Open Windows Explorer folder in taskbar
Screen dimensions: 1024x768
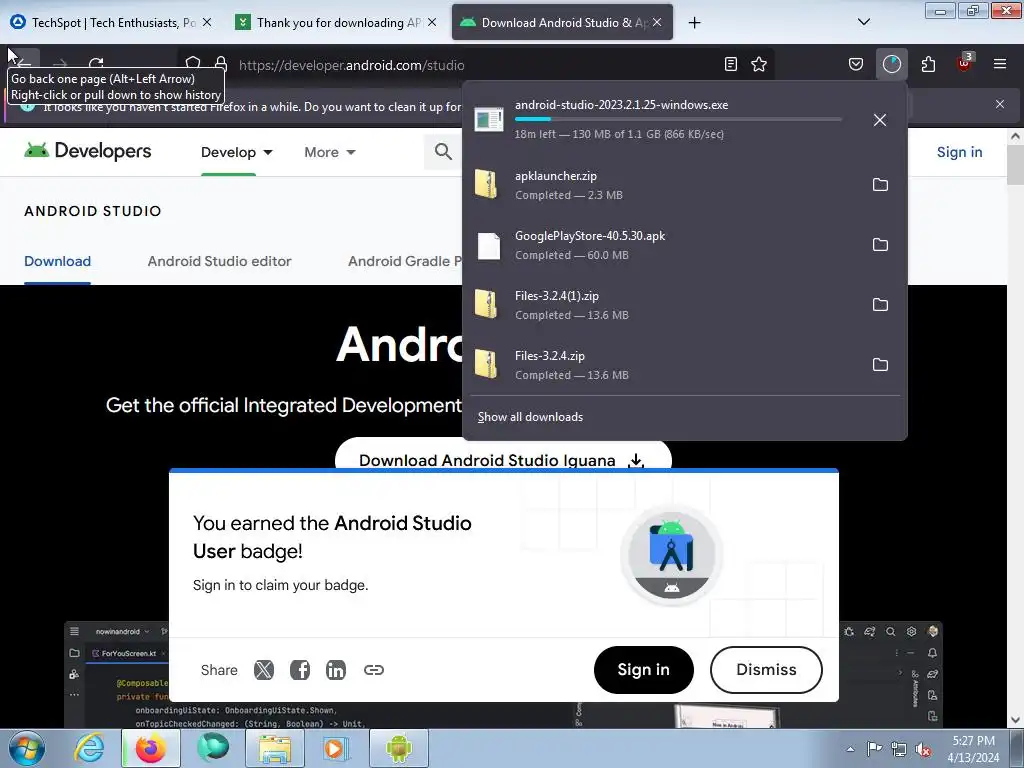coord(275,748)
